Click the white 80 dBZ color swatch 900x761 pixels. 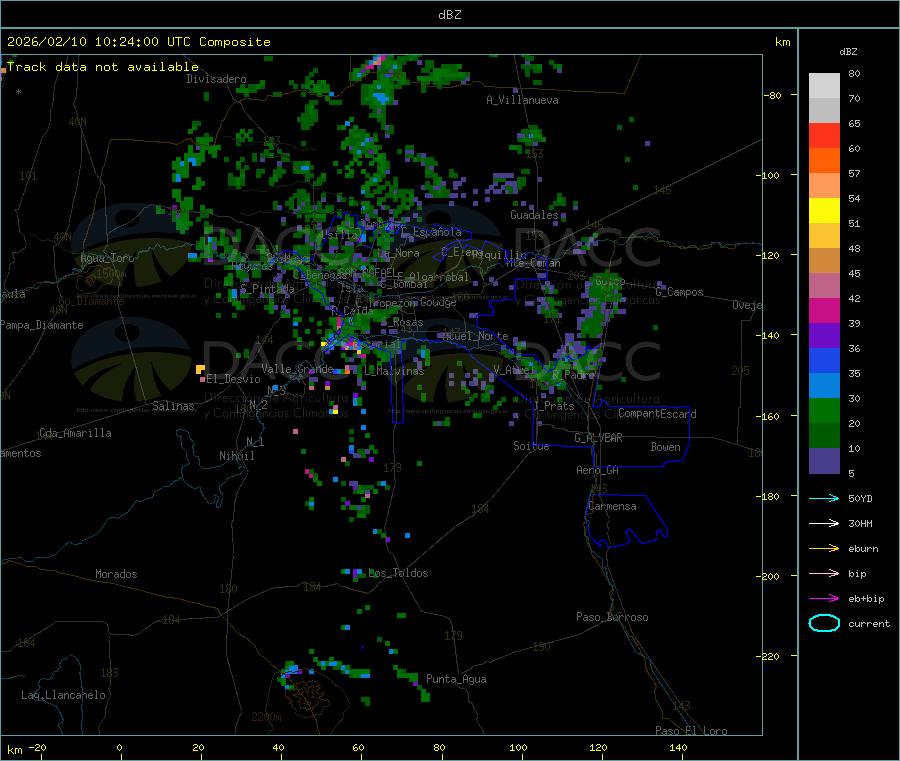[824, 86]
